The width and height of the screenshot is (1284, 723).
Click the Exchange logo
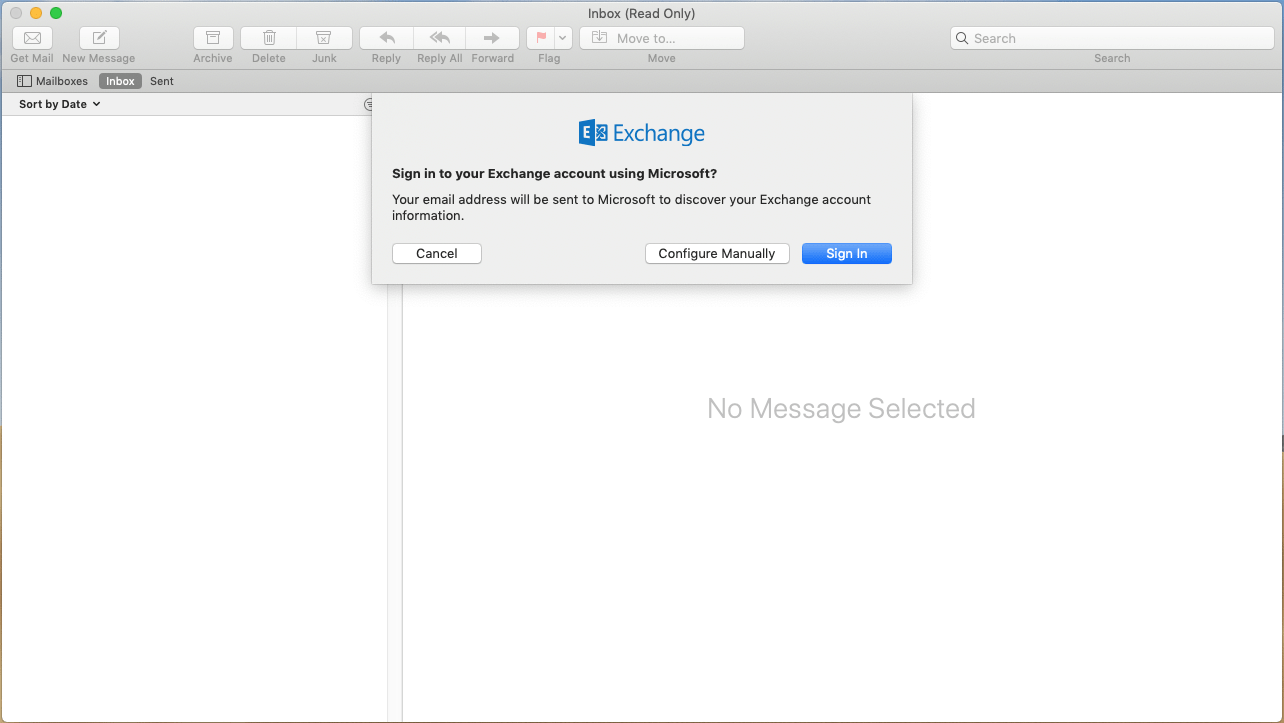[642, 133]
